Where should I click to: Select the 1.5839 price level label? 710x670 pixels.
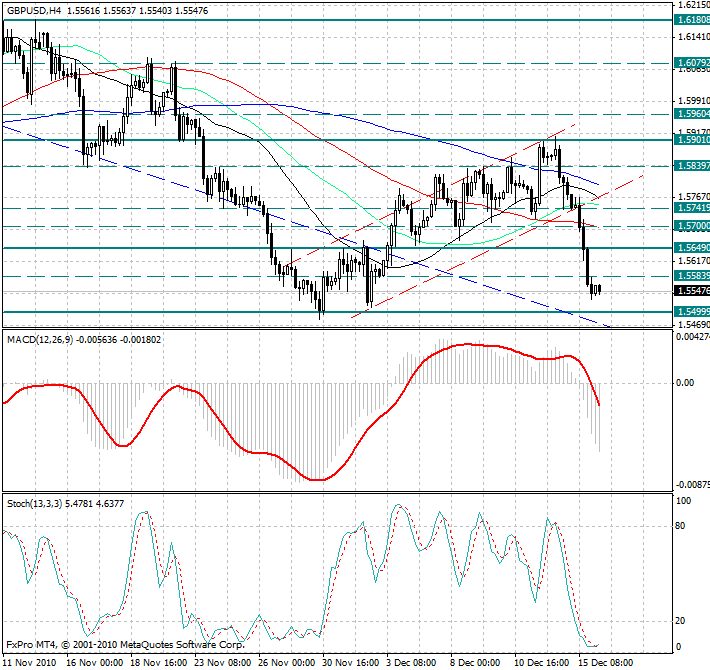pos(692,165)
